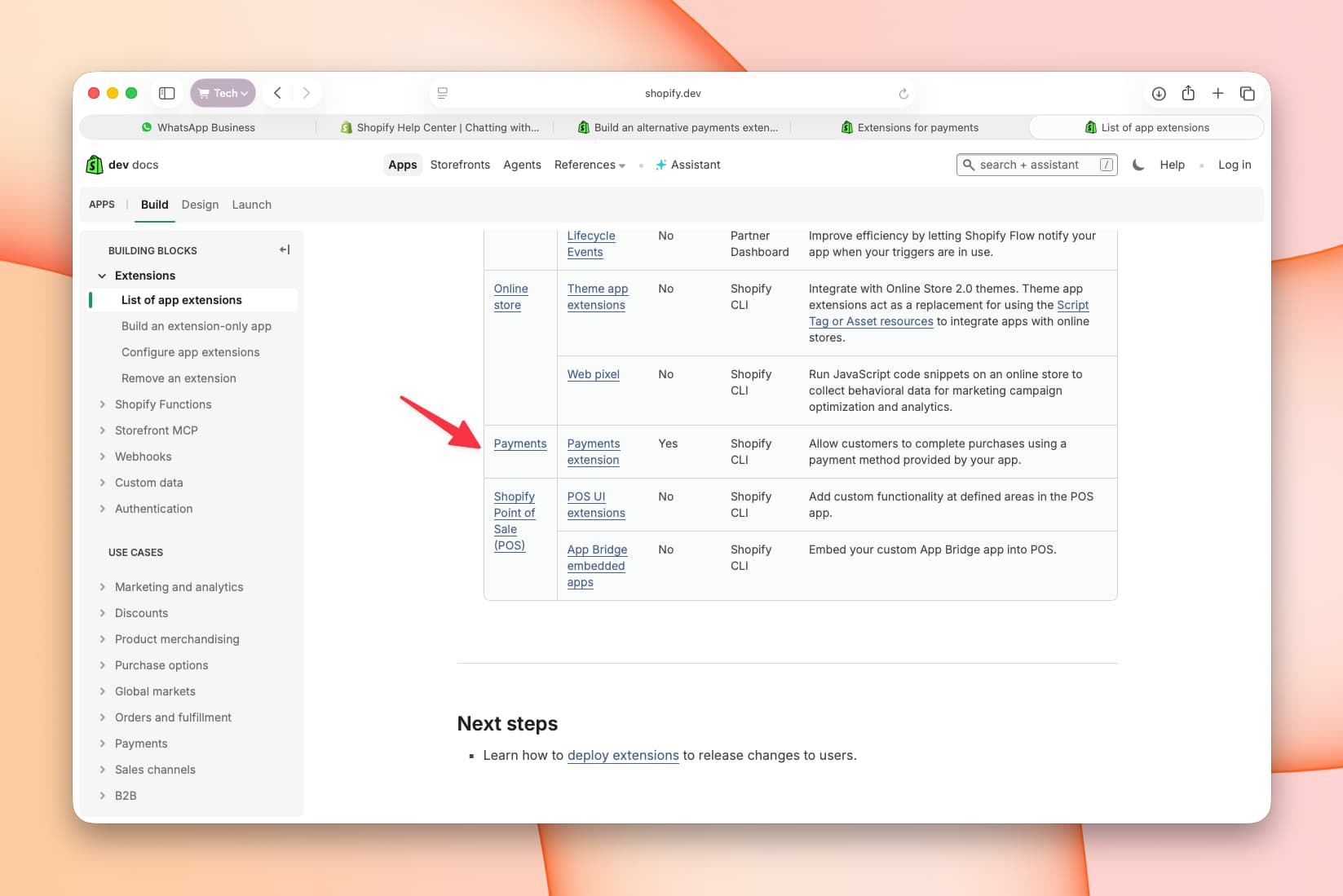Viewport: 1343px width, 896px height.
Task: Toggle dark mode moon icon
Action: click(1138, 165)
